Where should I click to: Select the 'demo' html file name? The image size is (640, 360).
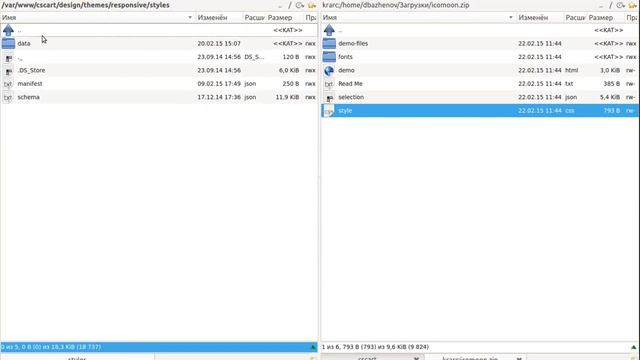(346, 70)
